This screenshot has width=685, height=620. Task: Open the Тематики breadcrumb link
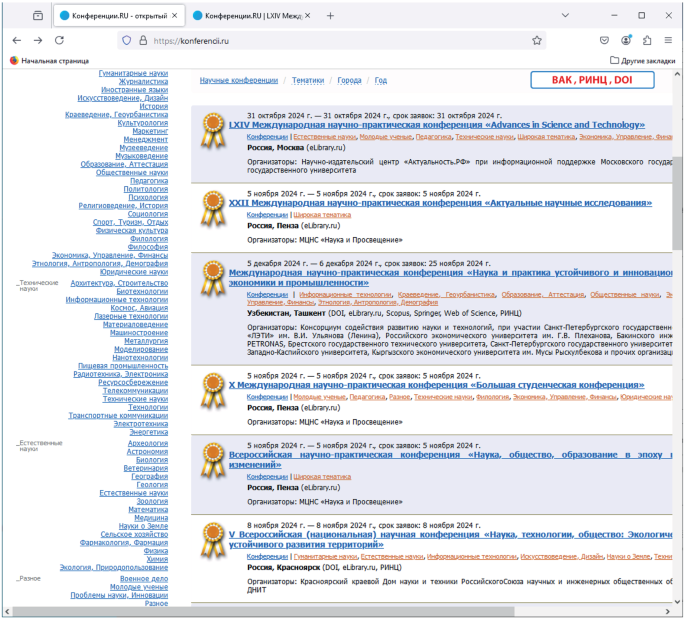coord(308,80)
